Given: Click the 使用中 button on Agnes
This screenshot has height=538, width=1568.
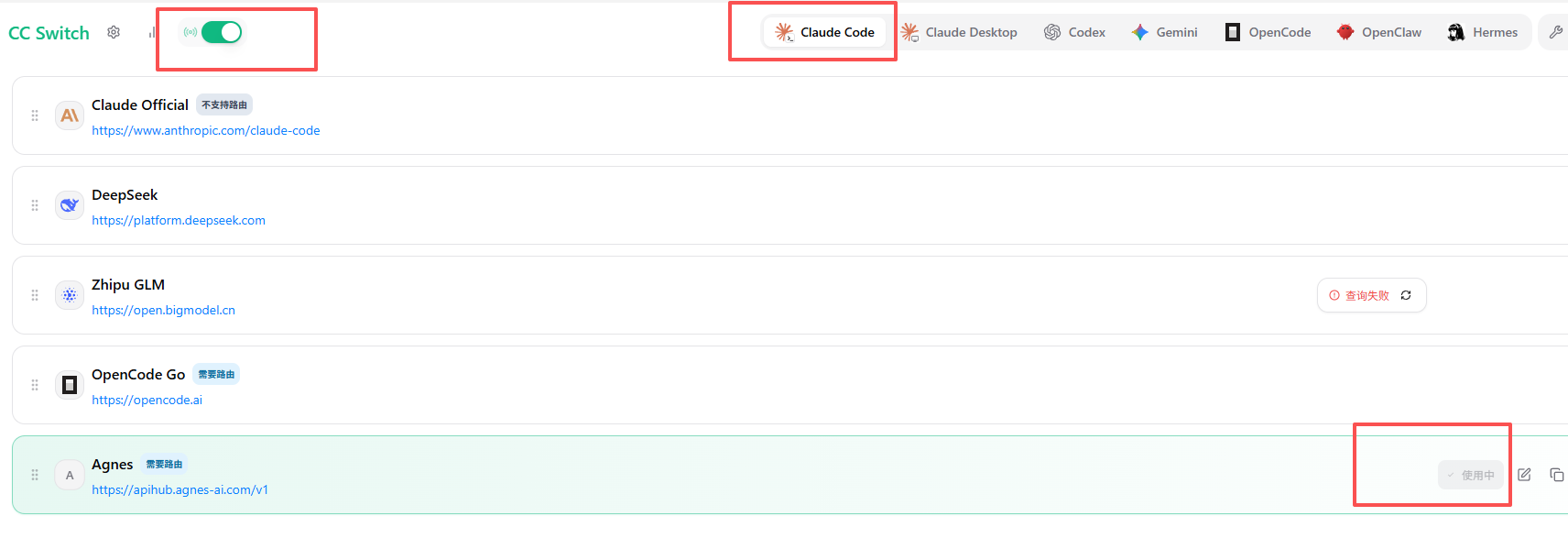Looking at the screenshot, I should [1471, 475].
